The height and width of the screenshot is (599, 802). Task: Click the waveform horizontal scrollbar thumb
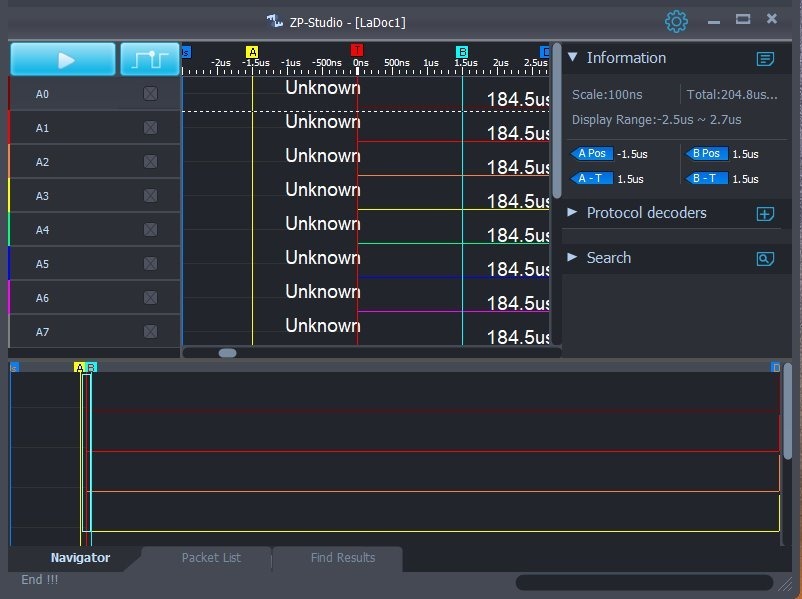pos(228,352)
